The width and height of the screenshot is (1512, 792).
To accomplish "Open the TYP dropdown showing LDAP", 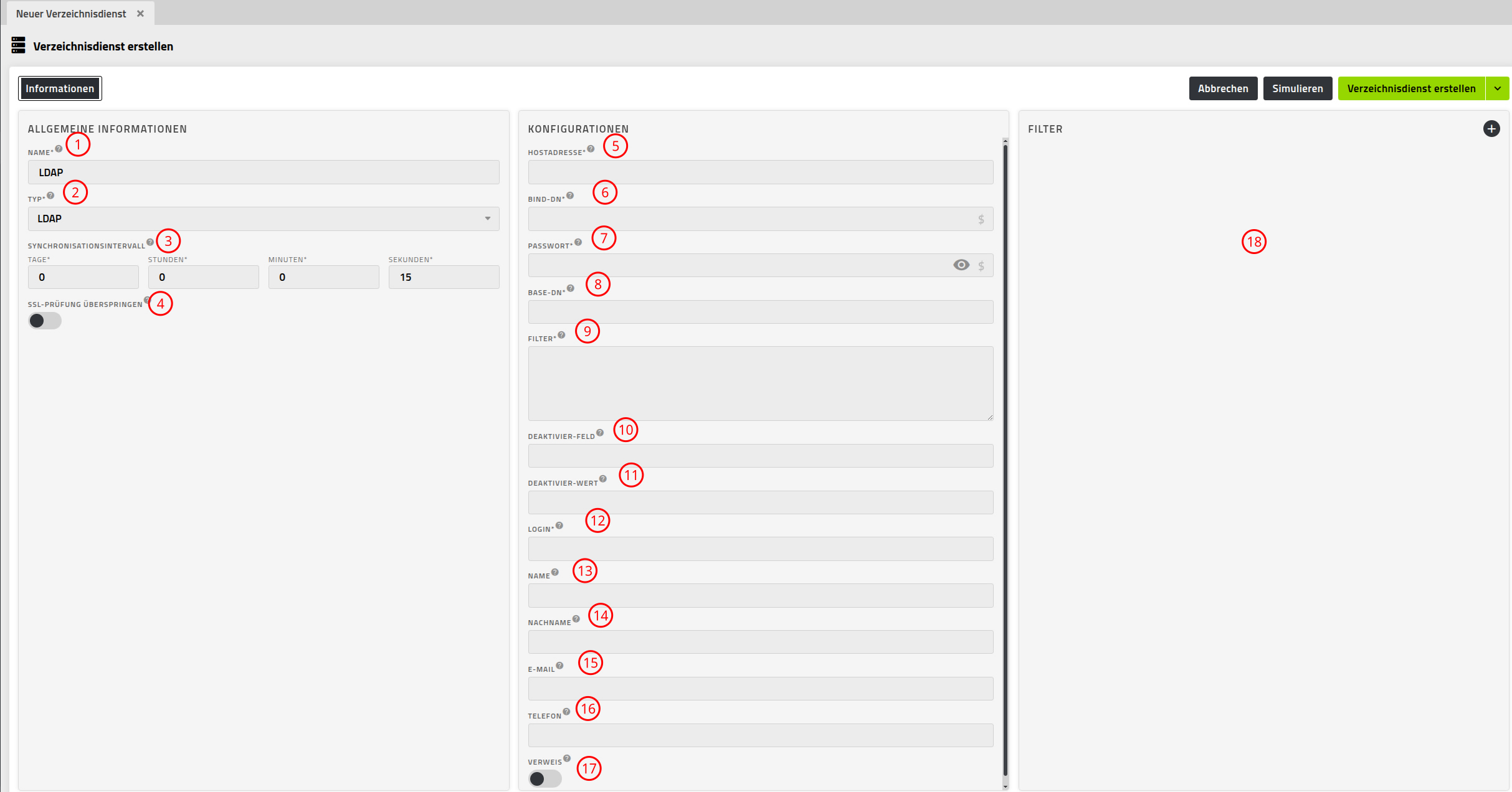I will coord(264,219).
